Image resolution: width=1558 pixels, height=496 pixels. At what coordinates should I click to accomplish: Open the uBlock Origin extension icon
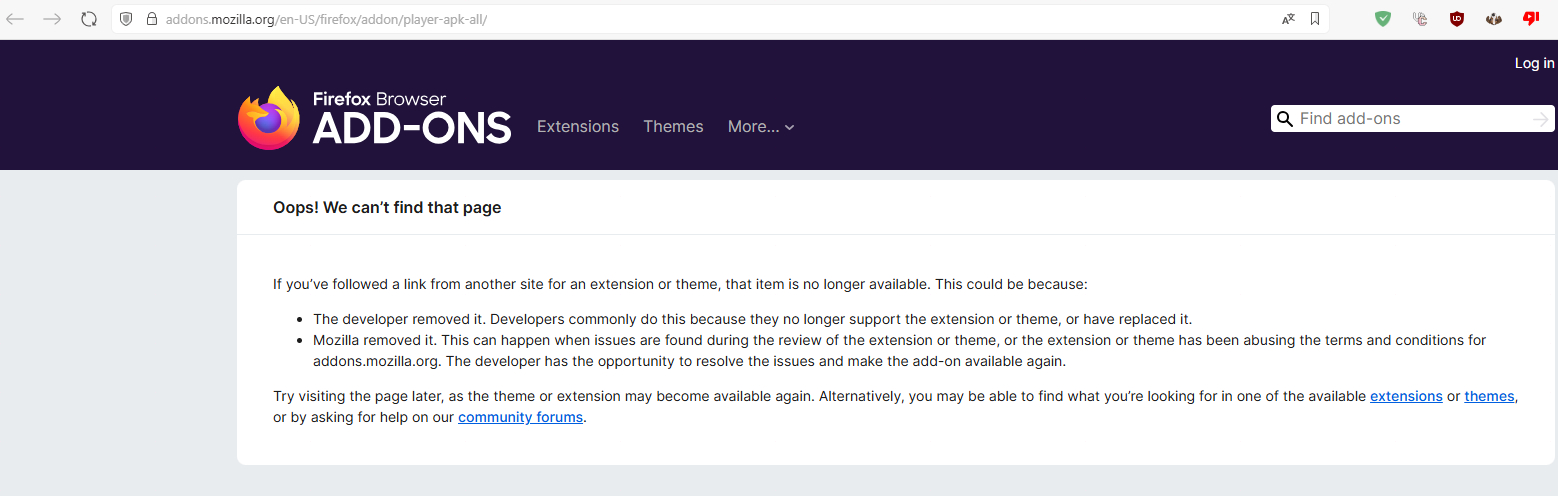[x=1457, y=19]
